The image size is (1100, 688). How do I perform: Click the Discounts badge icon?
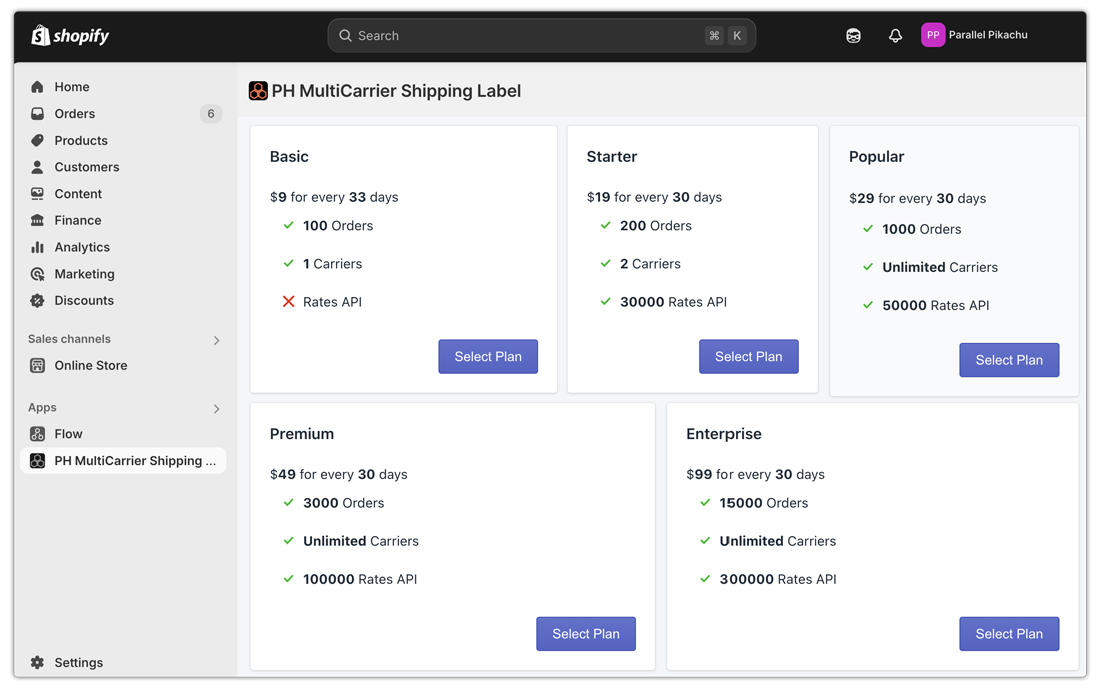[x=37, y=301]
